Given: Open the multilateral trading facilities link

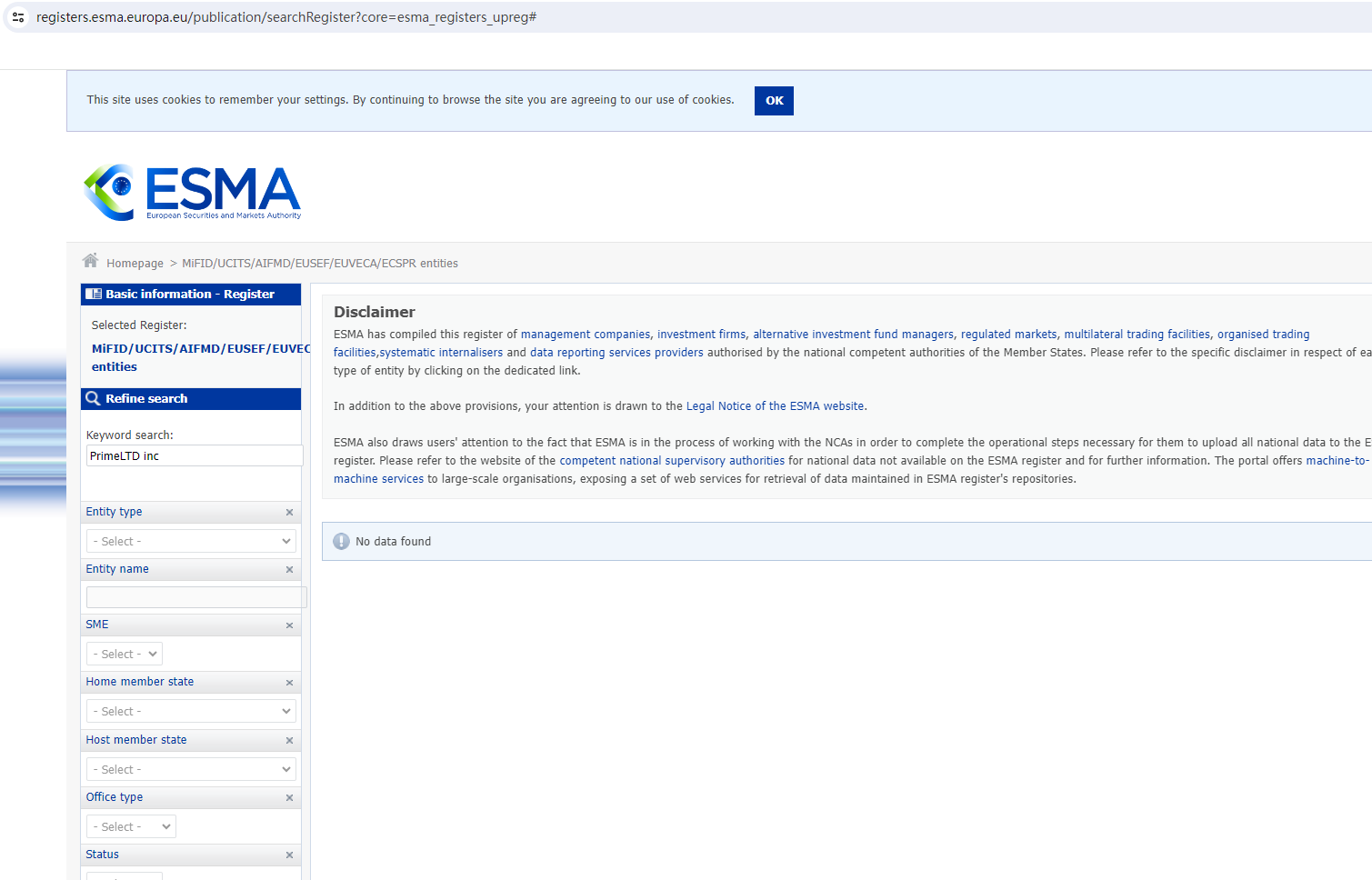Looking at the screenshot, I should (1137, 335).
